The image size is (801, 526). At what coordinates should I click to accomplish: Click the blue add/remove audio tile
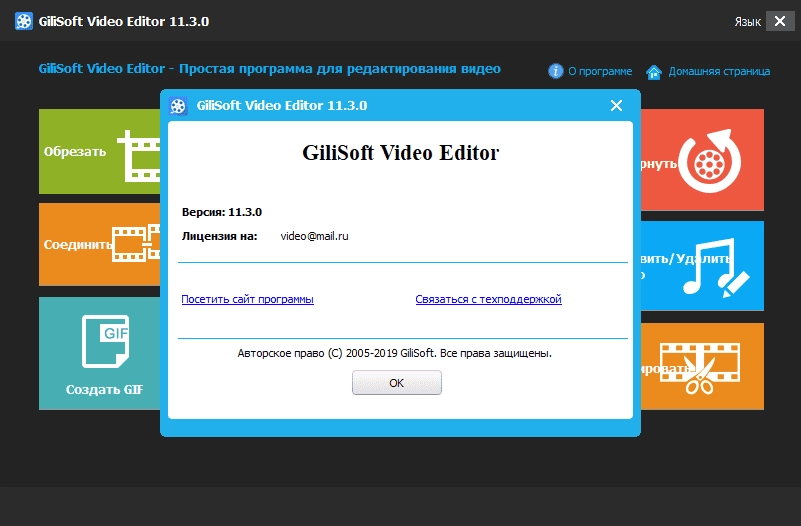point(702,266)
